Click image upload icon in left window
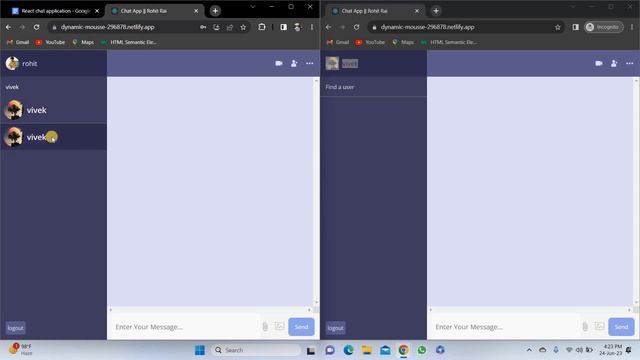640x360 pixels. coord(280,326)
